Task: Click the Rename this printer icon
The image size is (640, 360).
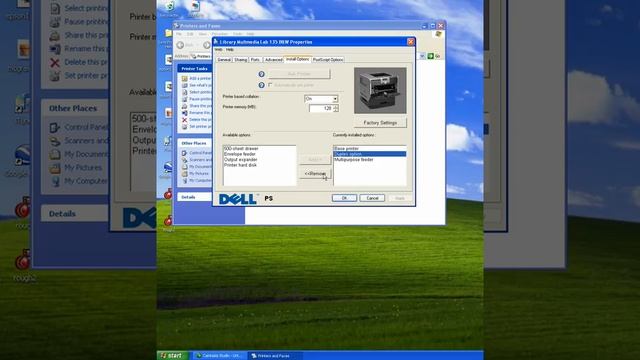Action: click(x=184, y=113)
